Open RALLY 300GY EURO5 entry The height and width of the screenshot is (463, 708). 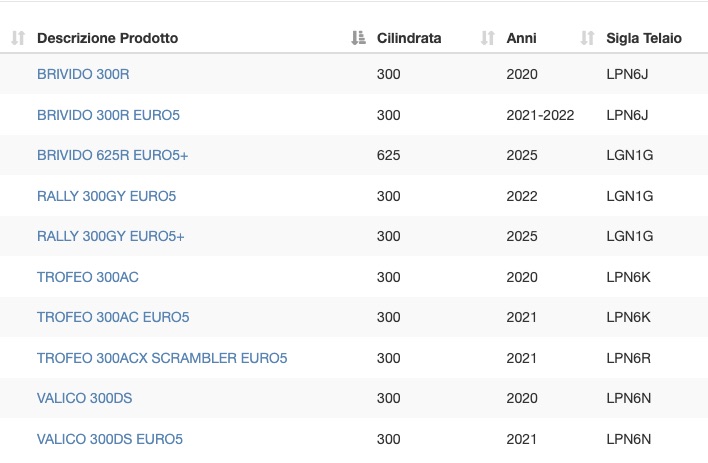click(107, 196)
